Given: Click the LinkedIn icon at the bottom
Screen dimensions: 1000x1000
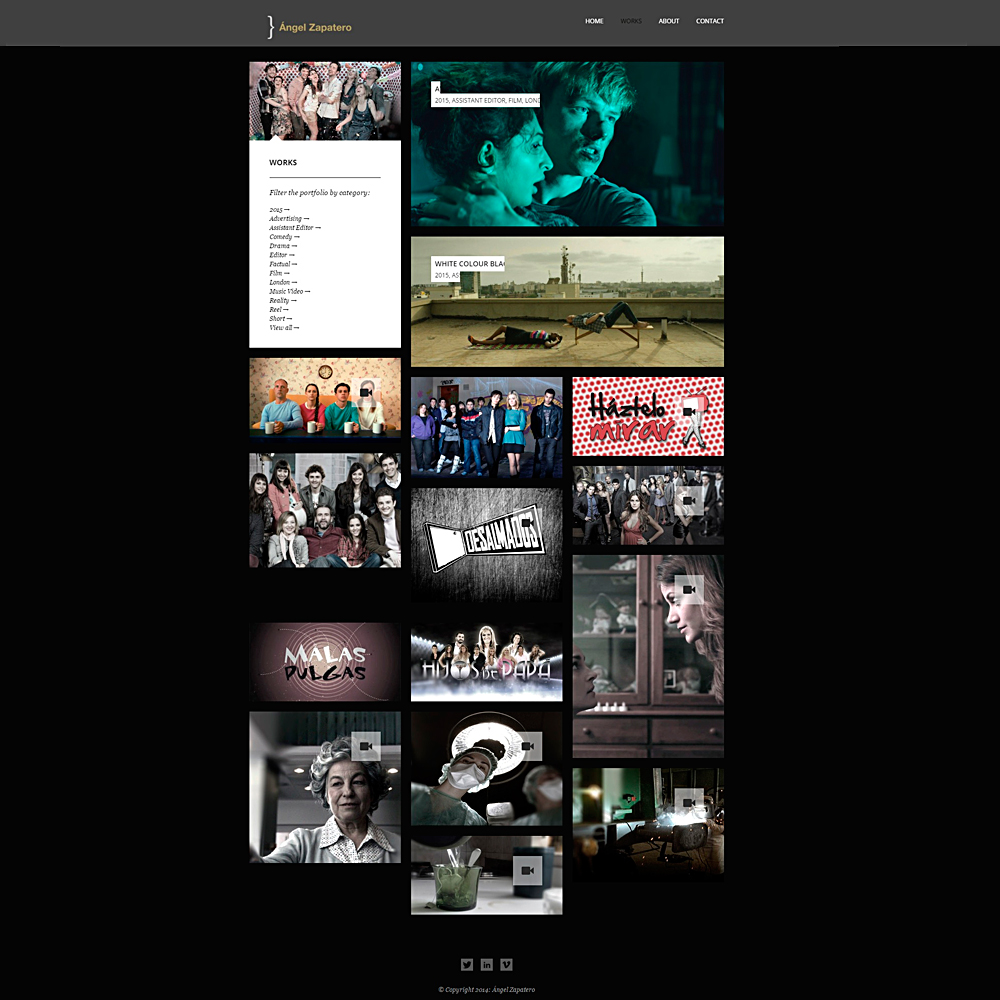Looking at the screenshot, I should click(x=486, y=964).
